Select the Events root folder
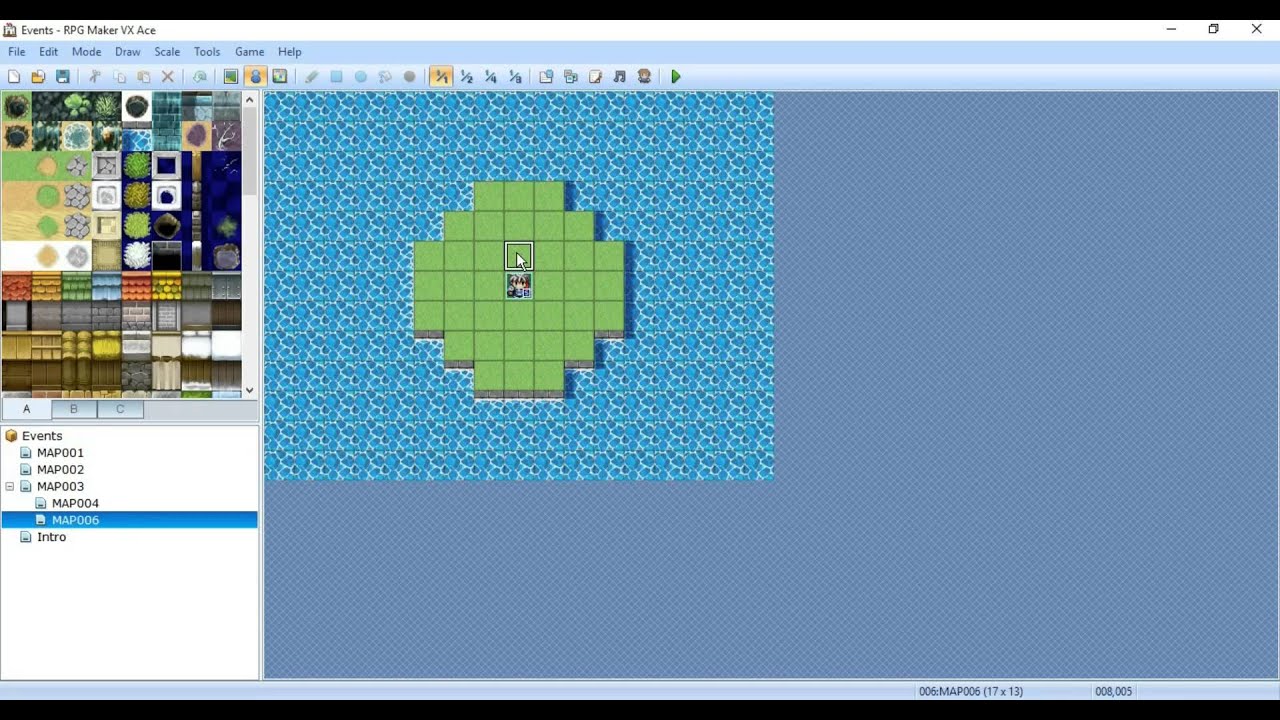 point(42,436)
